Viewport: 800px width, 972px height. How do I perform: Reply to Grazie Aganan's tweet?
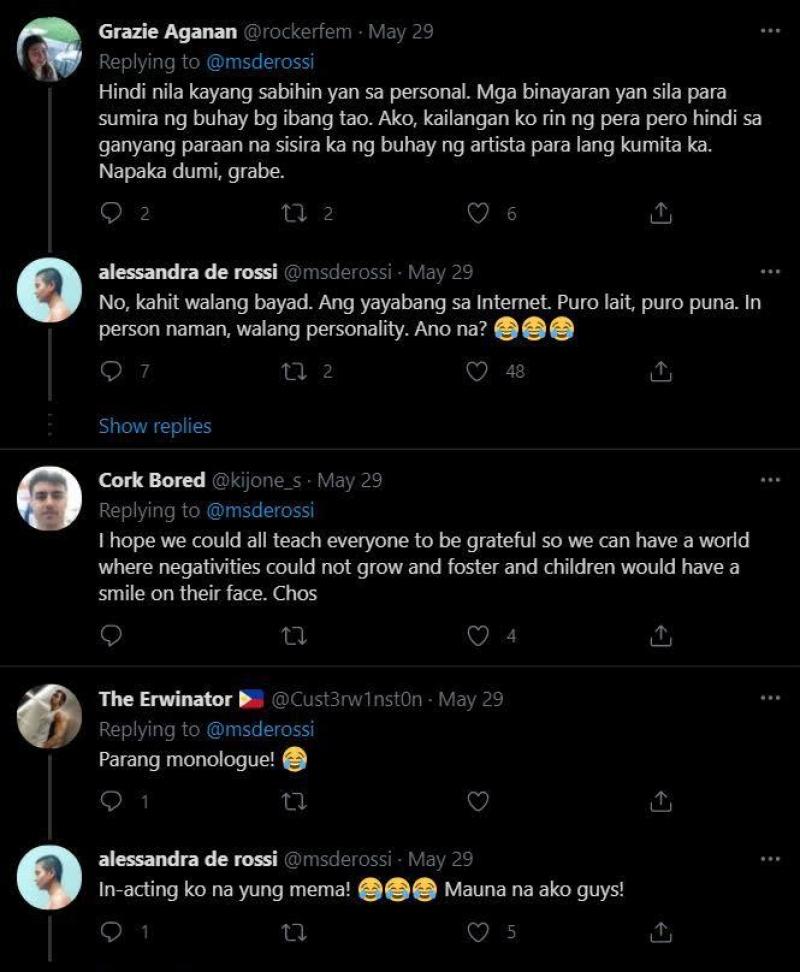[112, 213]
